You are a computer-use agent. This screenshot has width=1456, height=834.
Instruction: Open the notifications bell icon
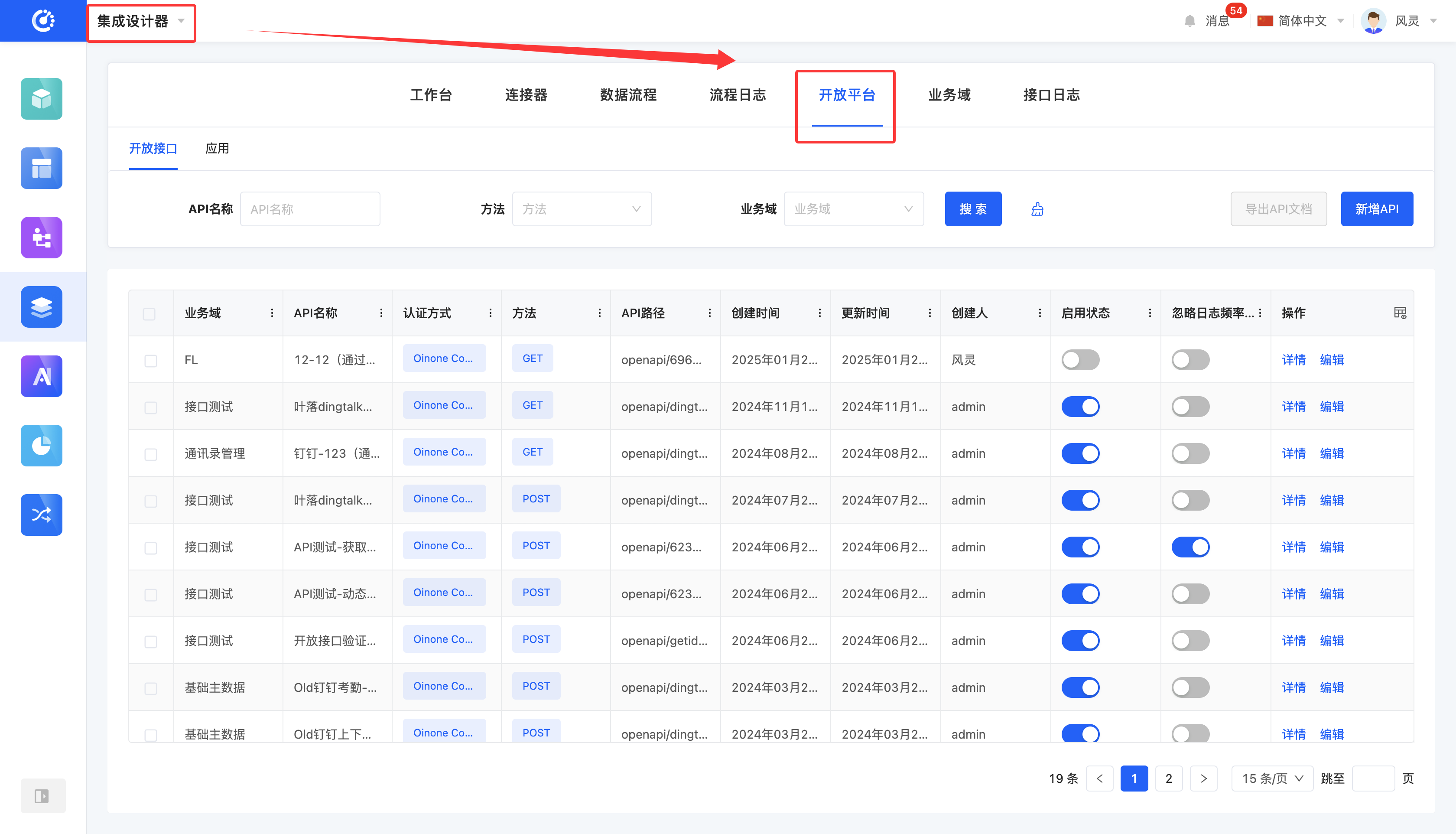1189,21
